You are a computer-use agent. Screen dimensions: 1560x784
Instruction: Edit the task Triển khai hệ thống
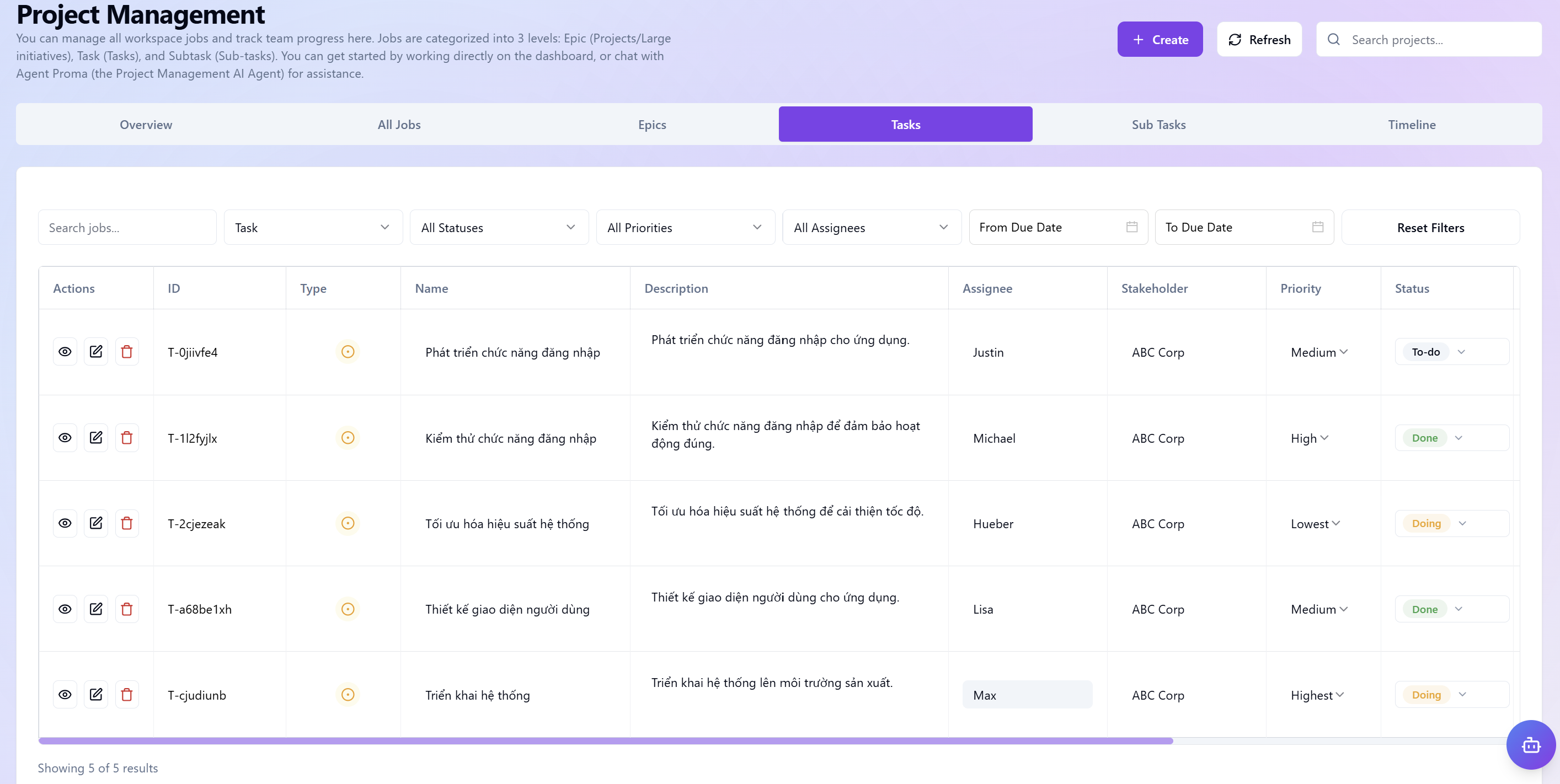click(x=95, y=694)
